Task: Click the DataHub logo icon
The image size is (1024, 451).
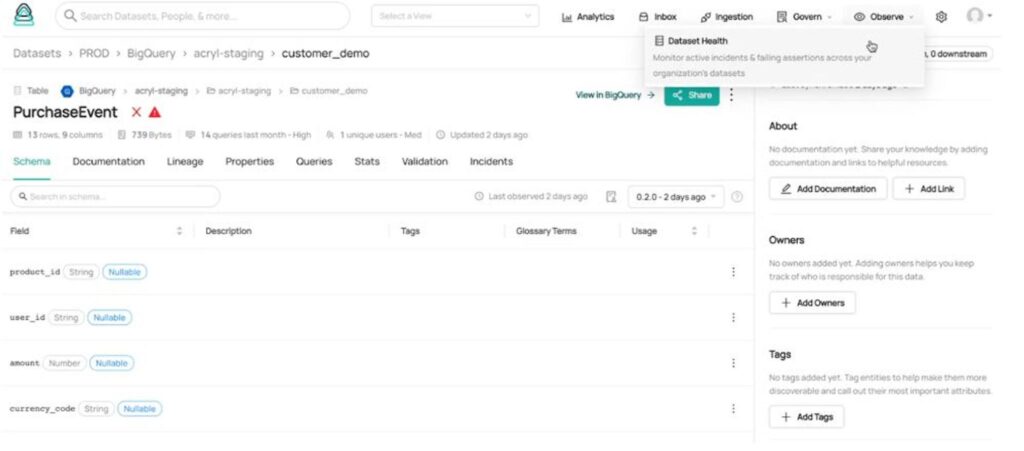Action: click(24, 15)
